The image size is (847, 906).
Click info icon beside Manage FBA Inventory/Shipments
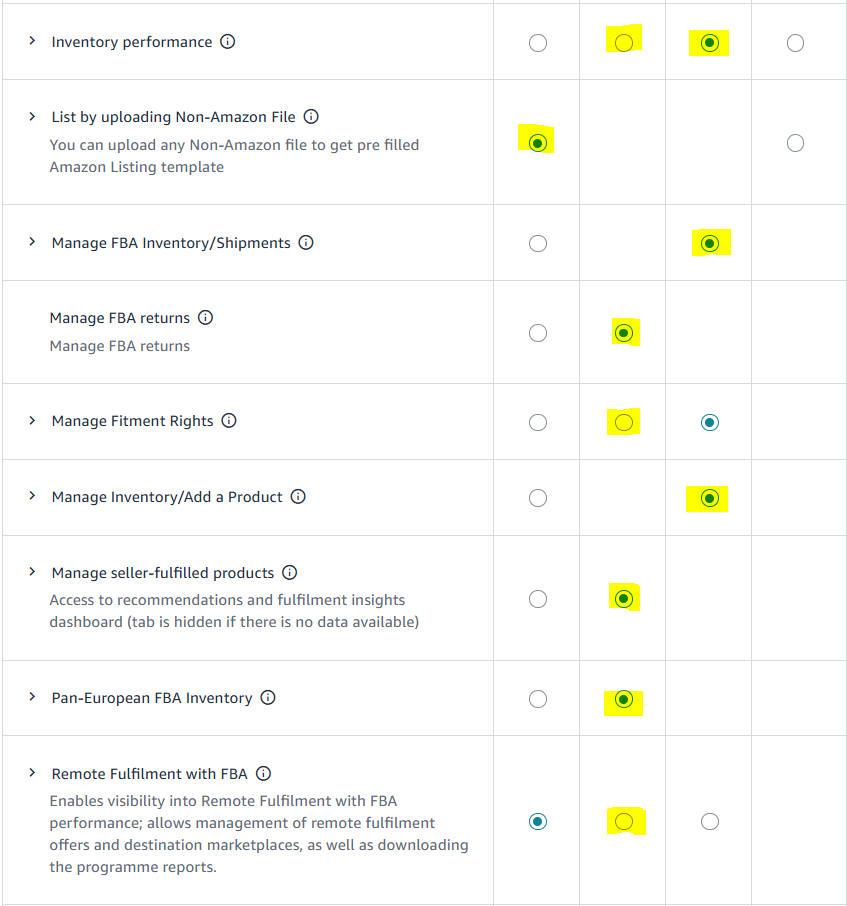306,243
